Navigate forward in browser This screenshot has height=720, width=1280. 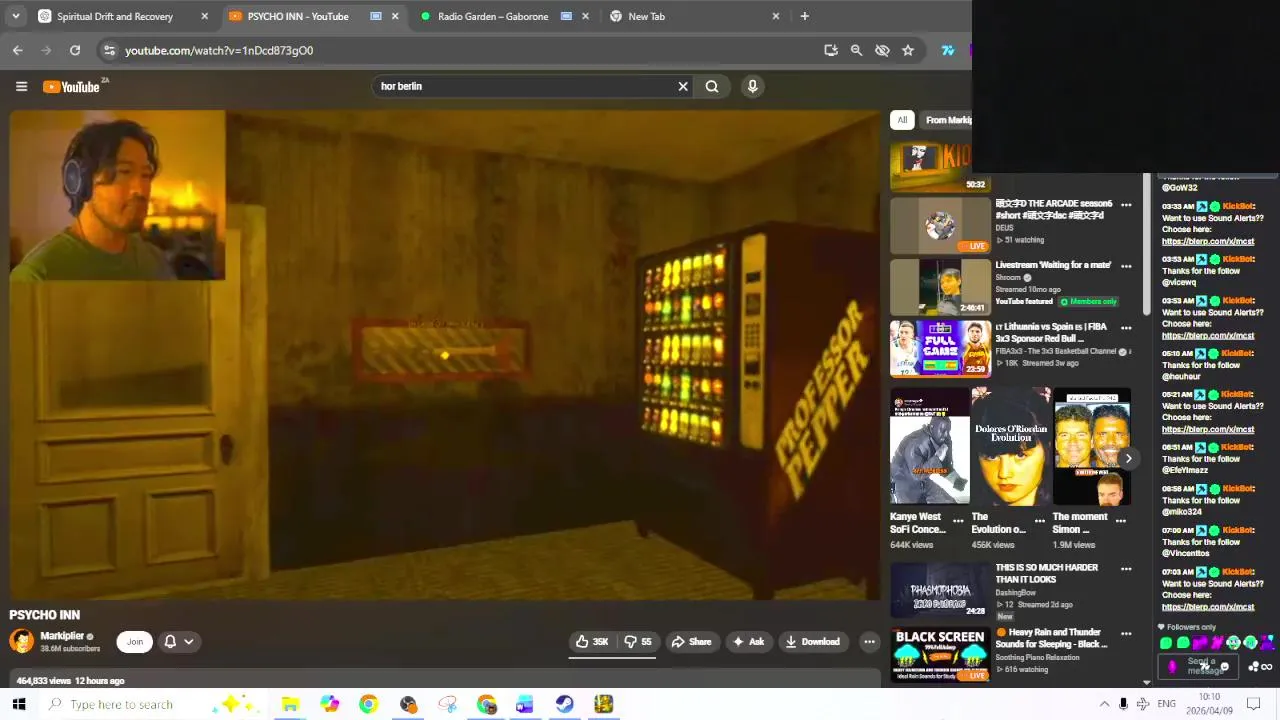(46, 50)
